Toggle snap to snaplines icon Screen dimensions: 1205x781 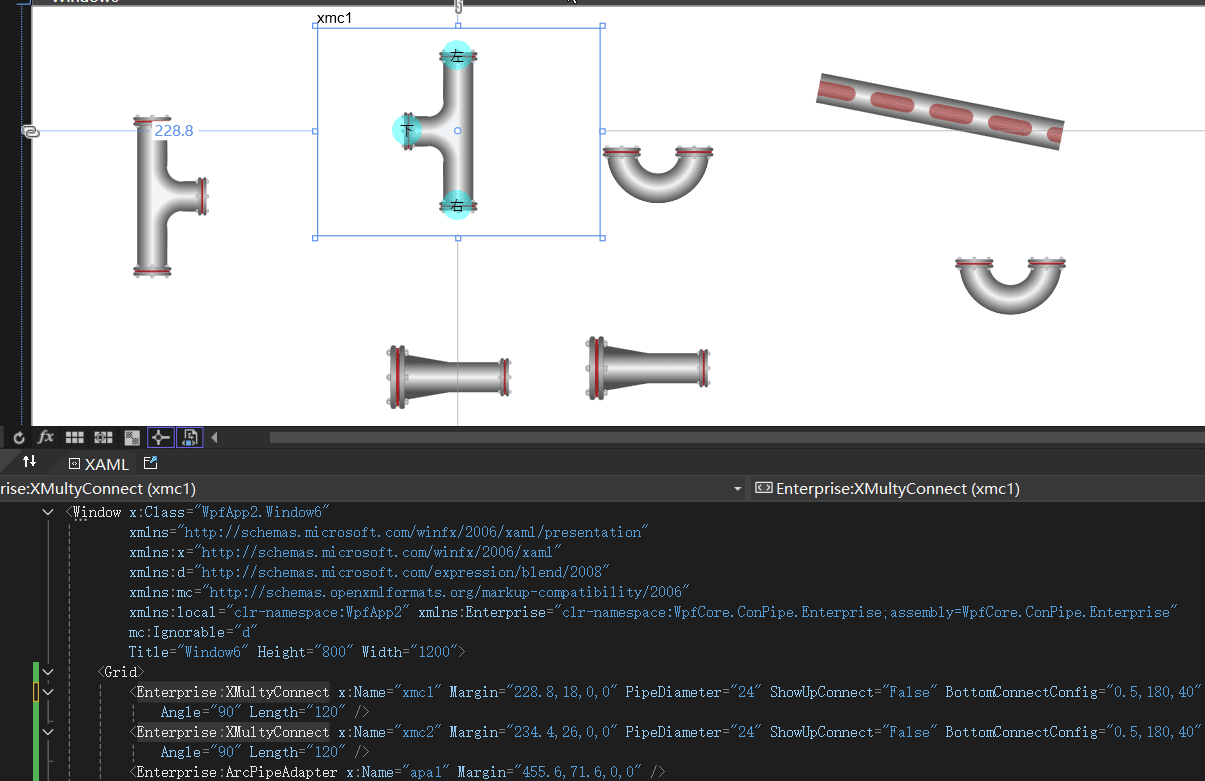point(160,437)
